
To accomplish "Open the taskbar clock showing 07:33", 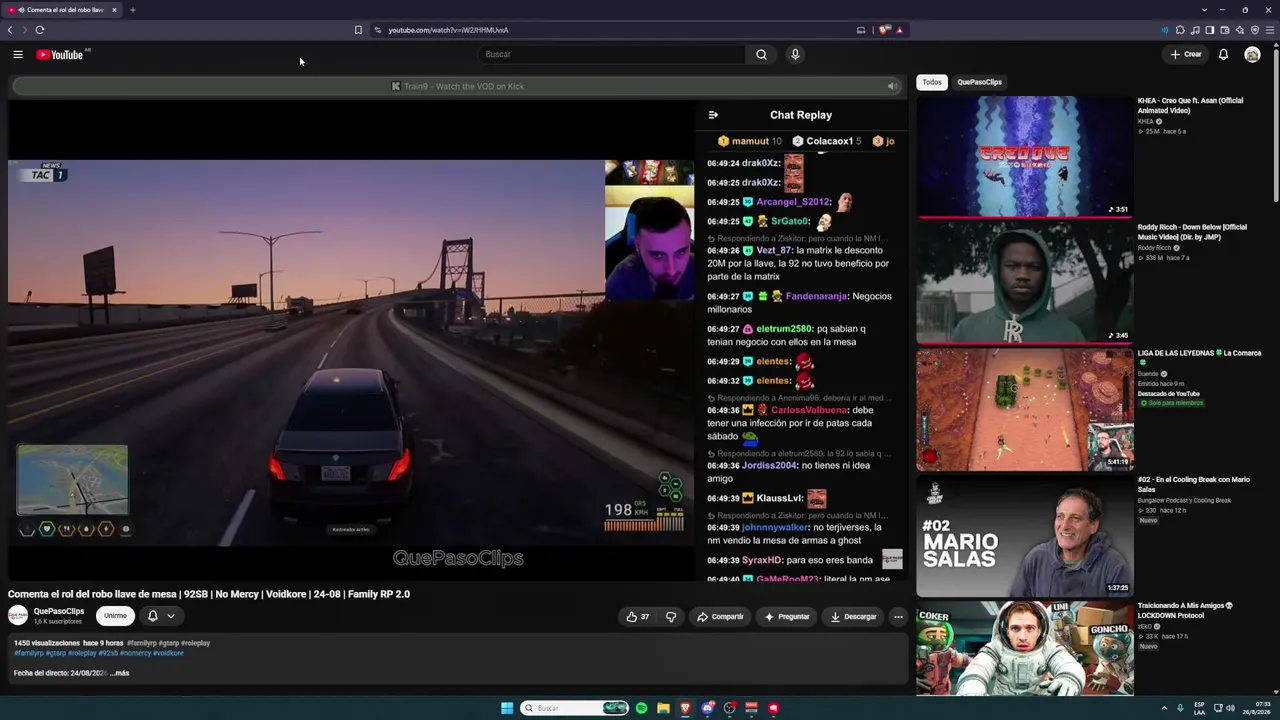I will tap(1256, 708).
